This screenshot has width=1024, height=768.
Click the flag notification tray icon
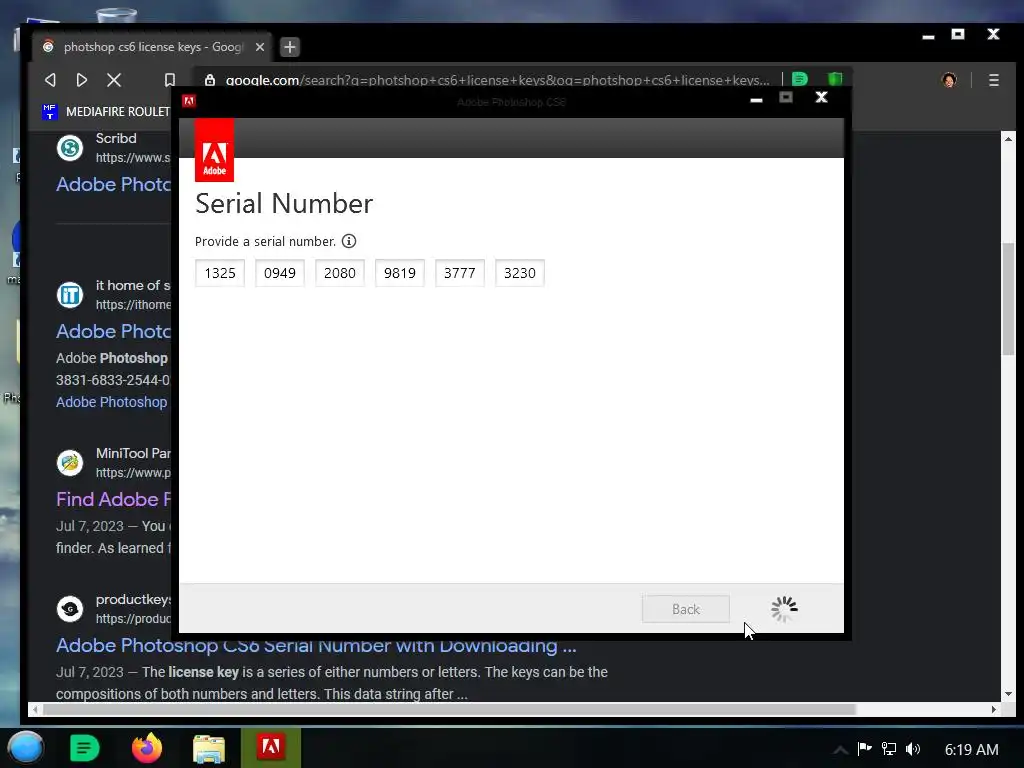(x=865, y=748)
